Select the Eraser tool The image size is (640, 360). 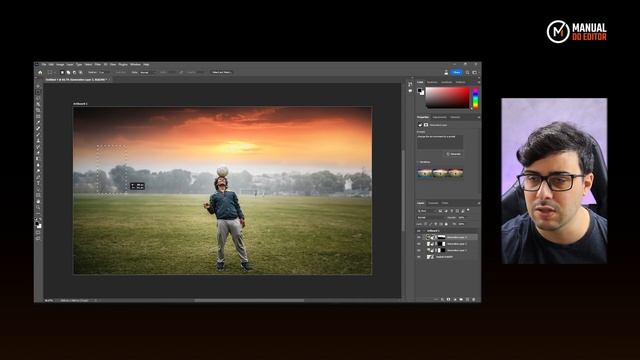(38, 153)
